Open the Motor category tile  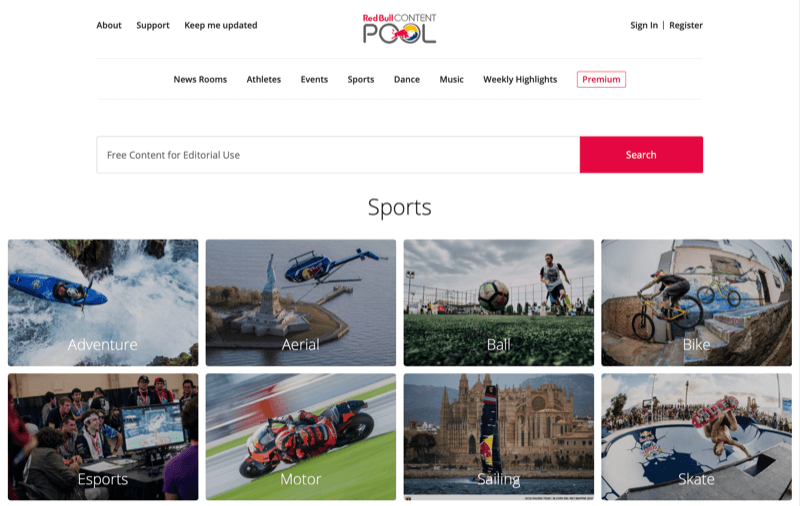pos(301,437)
